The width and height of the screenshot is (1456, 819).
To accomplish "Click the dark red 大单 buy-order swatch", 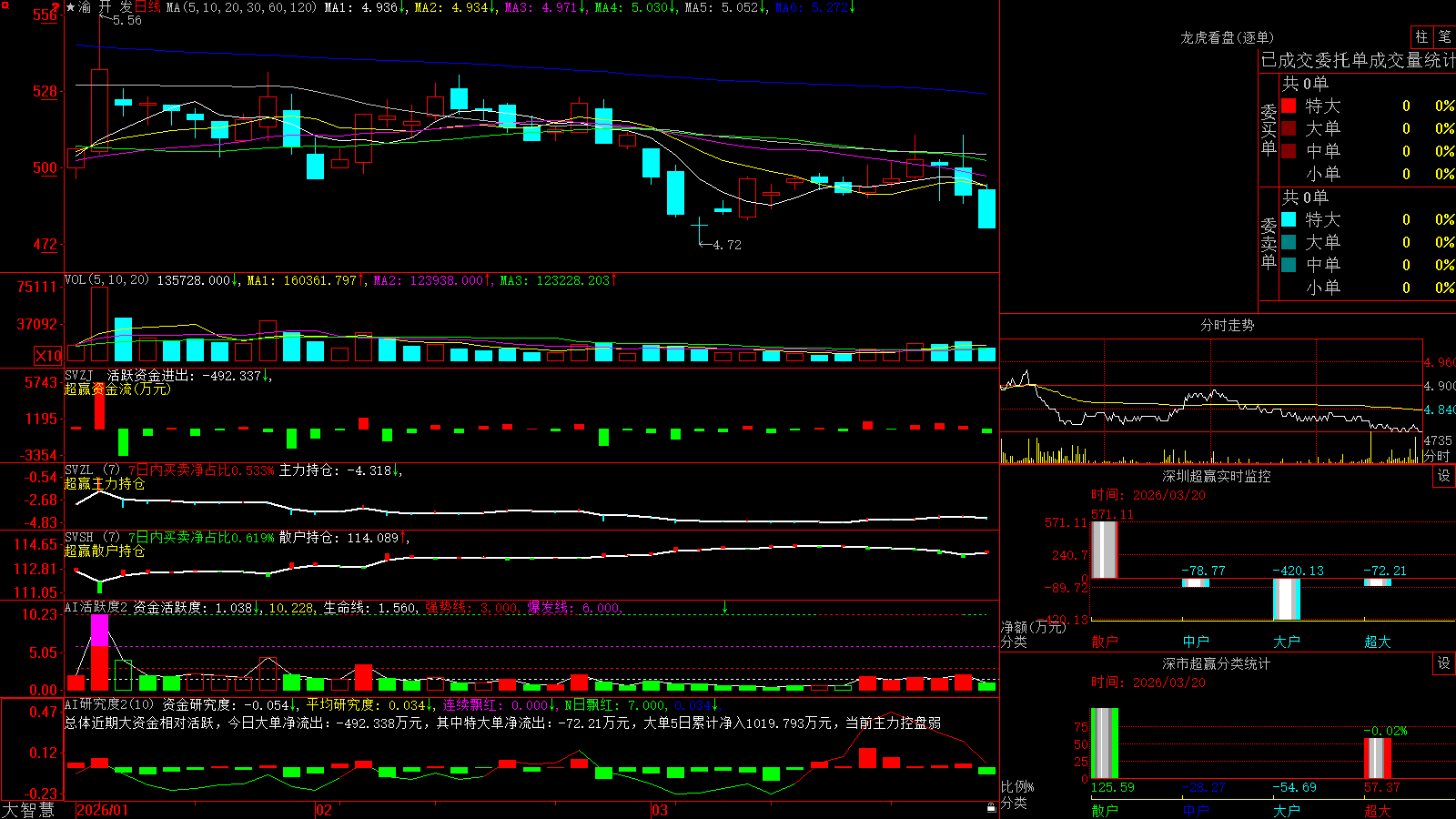I will pyautogui.click(x=1289, y=128).
